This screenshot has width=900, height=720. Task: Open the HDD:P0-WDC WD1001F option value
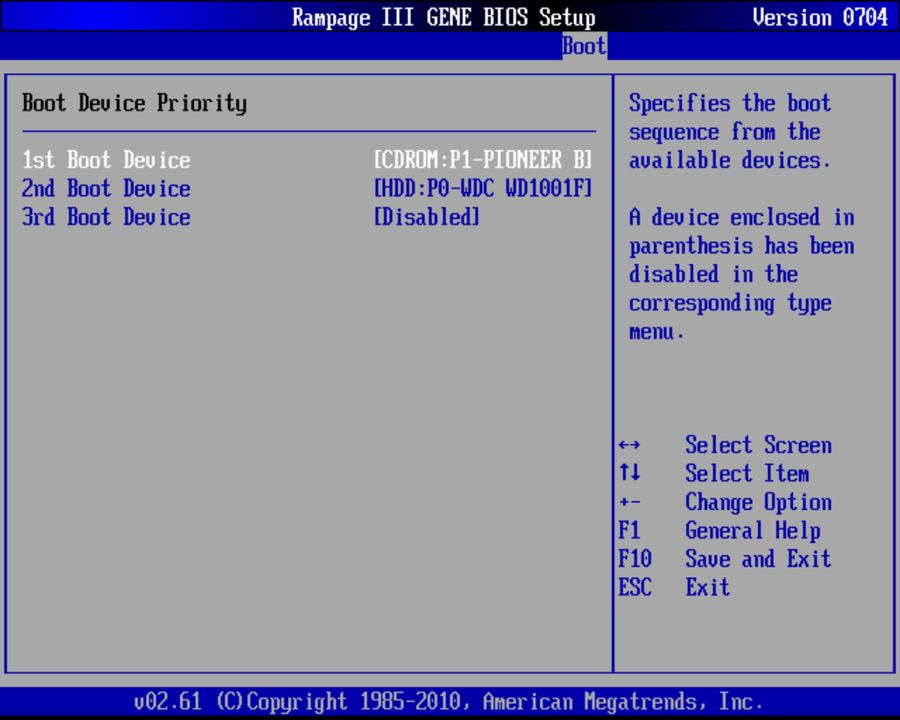(x=483, y=188)
